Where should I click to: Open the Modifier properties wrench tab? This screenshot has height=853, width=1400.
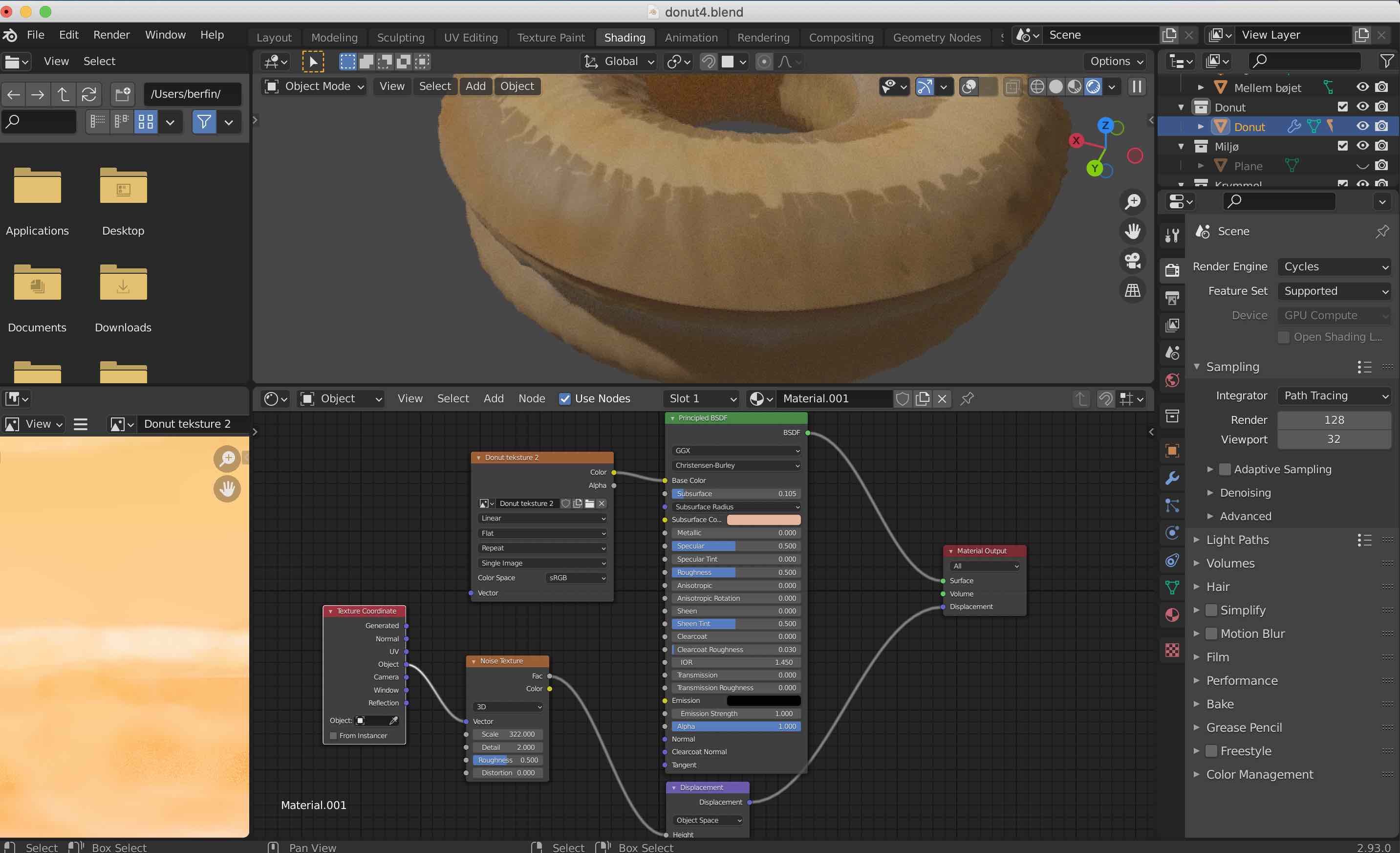tap(1172, 478)
